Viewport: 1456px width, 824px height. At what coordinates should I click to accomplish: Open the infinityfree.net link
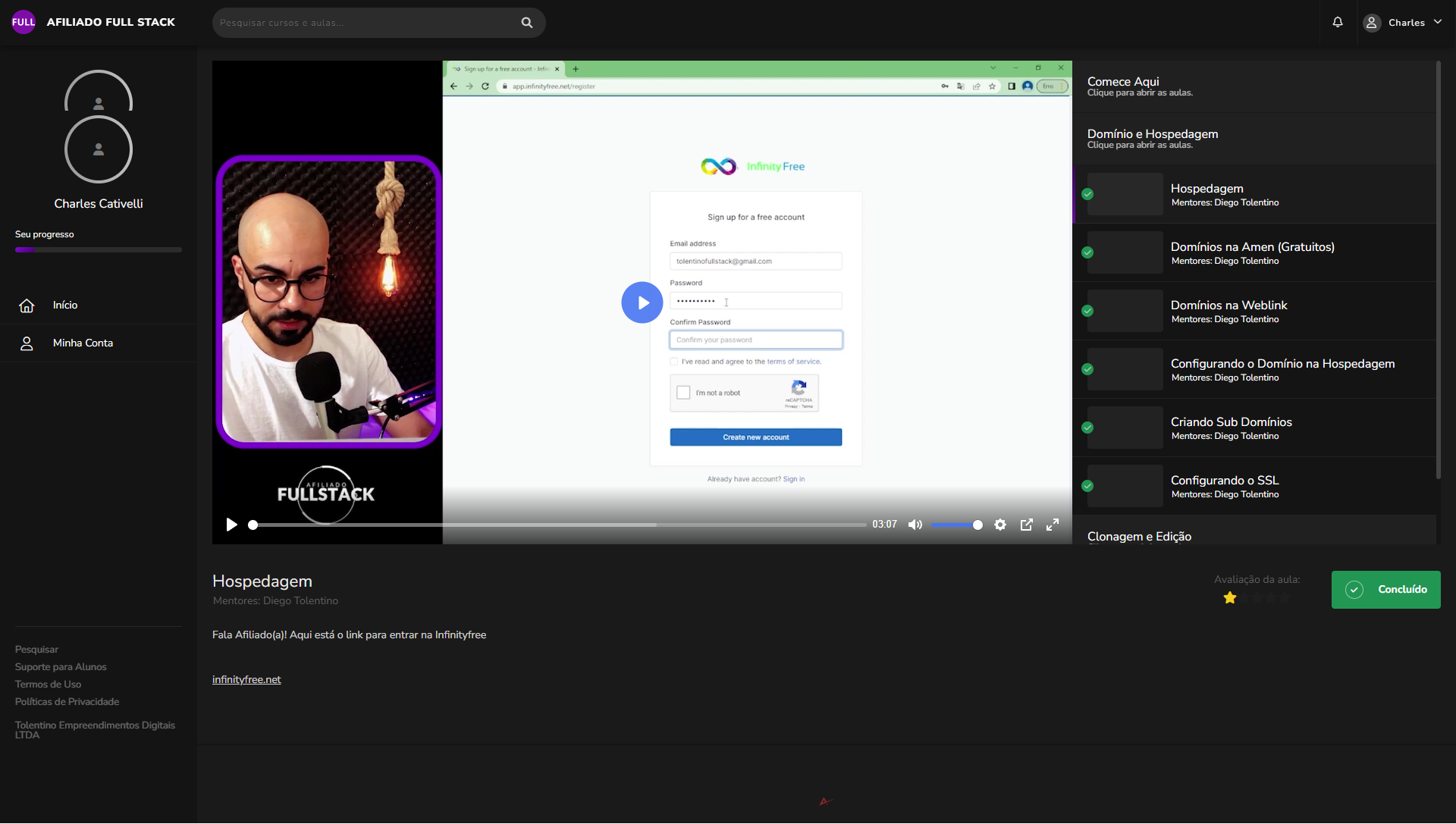point(246,680)
